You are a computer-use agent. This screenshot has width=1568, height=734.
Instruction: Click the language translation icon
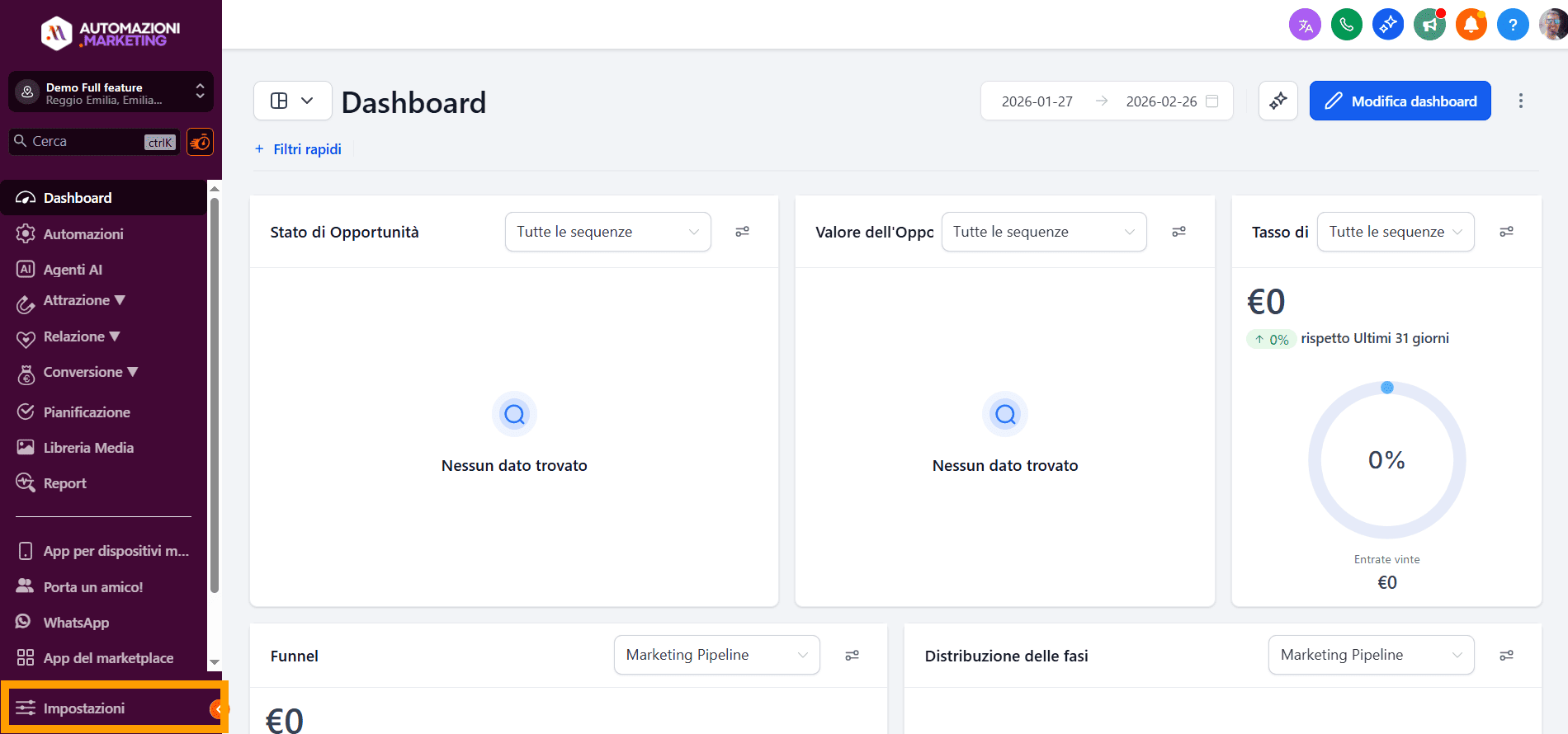pyautogui.click(x=1305, y=25)
